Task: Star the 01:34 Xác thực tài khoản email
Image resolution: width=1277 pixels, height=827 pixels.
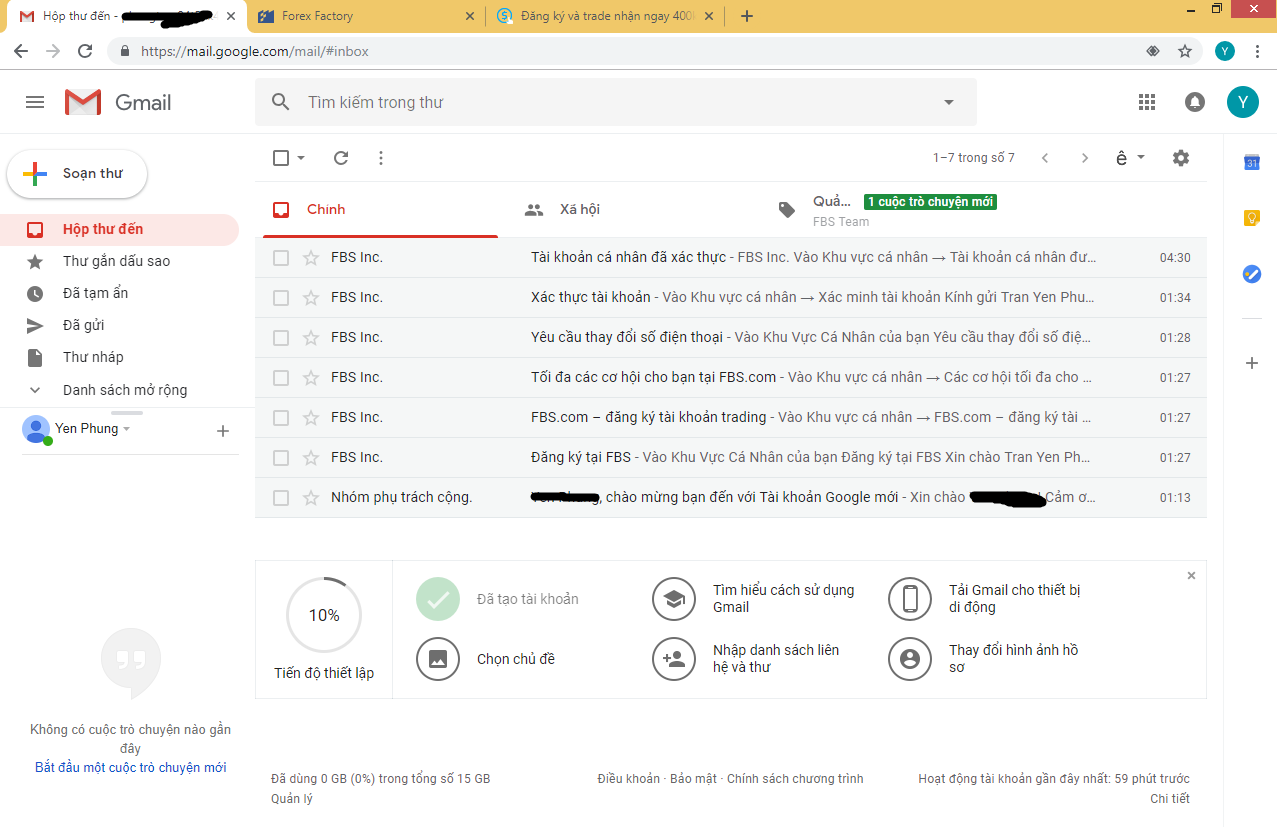Action: point(311,297)
